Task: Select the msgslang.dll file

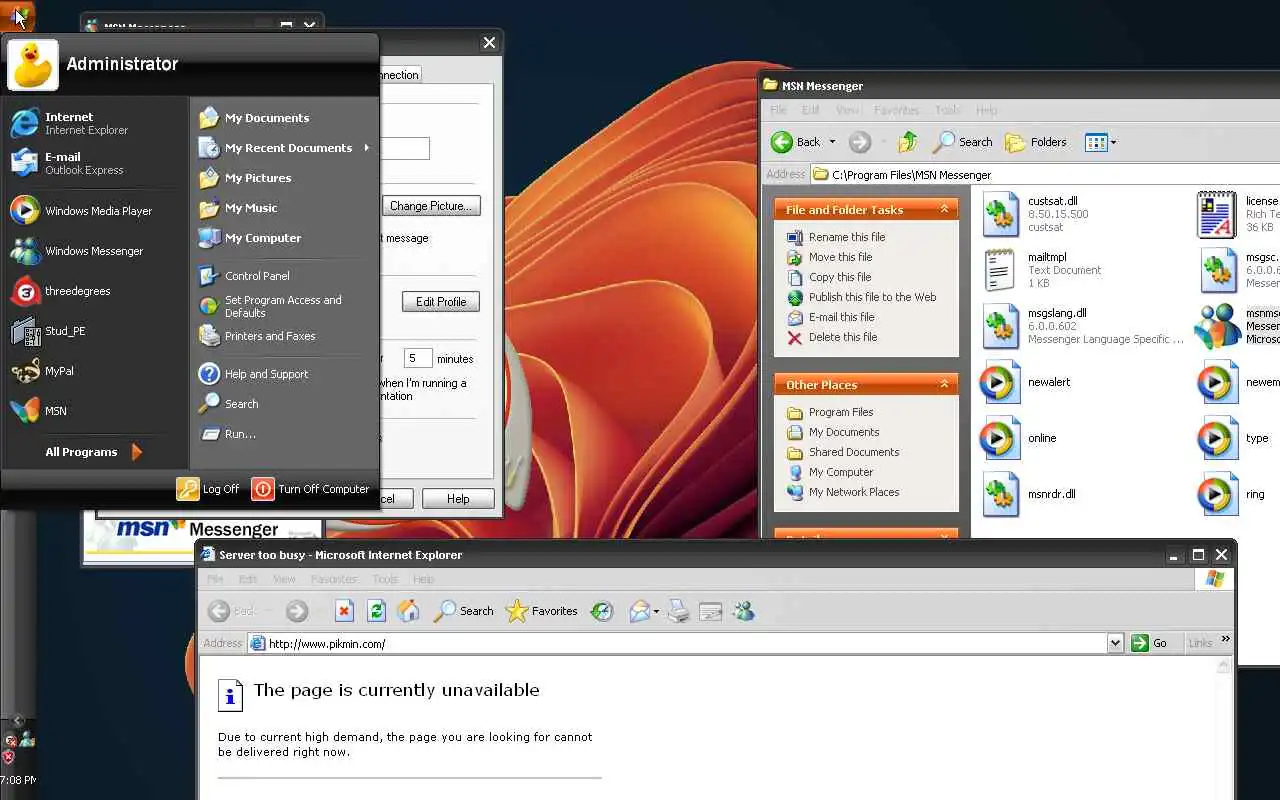Action: point(1082,326)
